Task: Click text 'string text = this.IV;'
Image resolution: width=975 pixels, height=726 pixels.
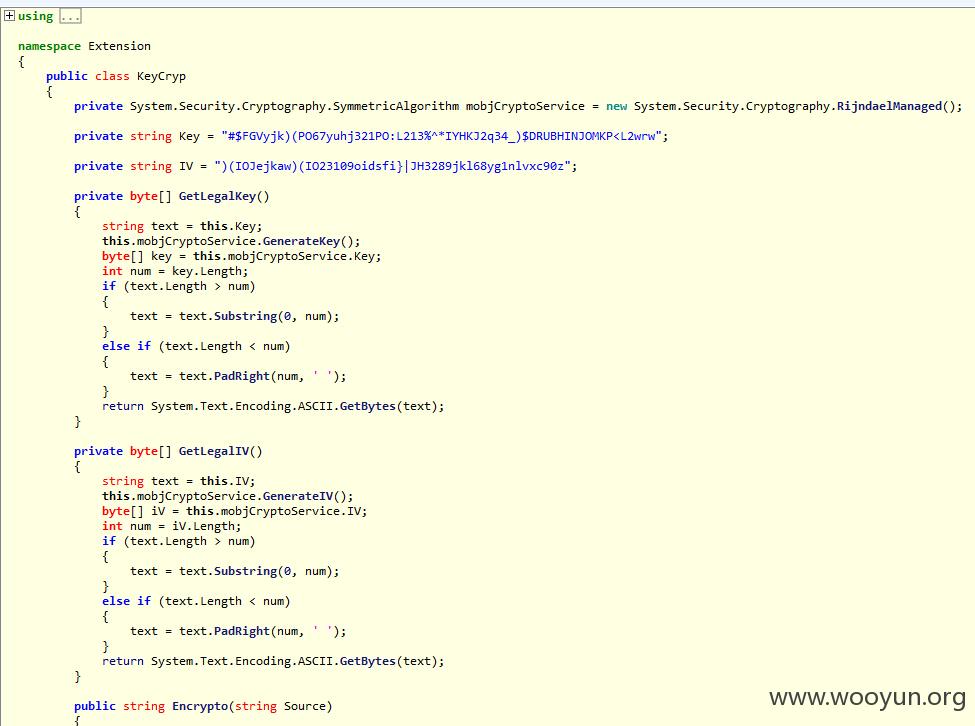Action: click(178, 481)
